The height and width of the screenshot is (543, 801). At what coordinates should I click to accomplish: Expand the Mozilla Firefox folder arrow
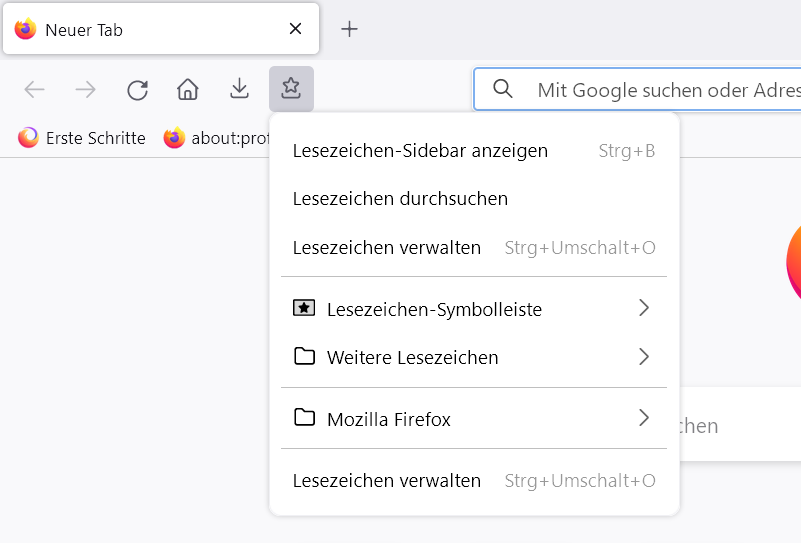[644, 418]
